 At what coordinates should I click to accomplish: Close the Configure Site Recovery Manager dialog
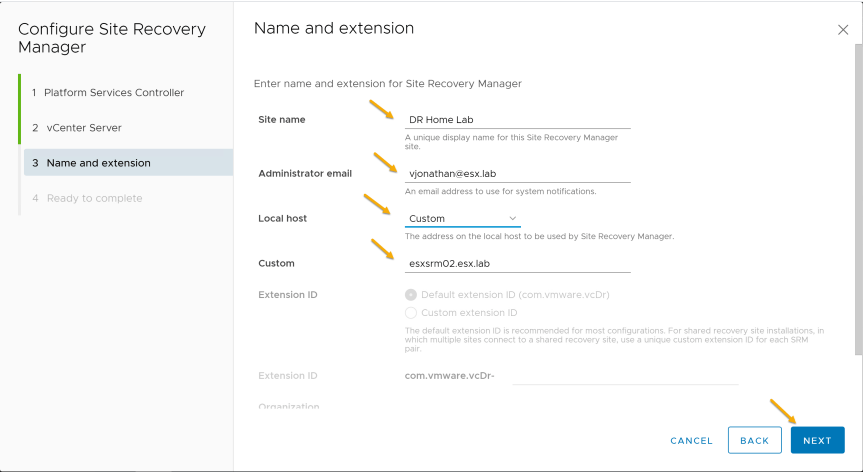coord(843,30)
